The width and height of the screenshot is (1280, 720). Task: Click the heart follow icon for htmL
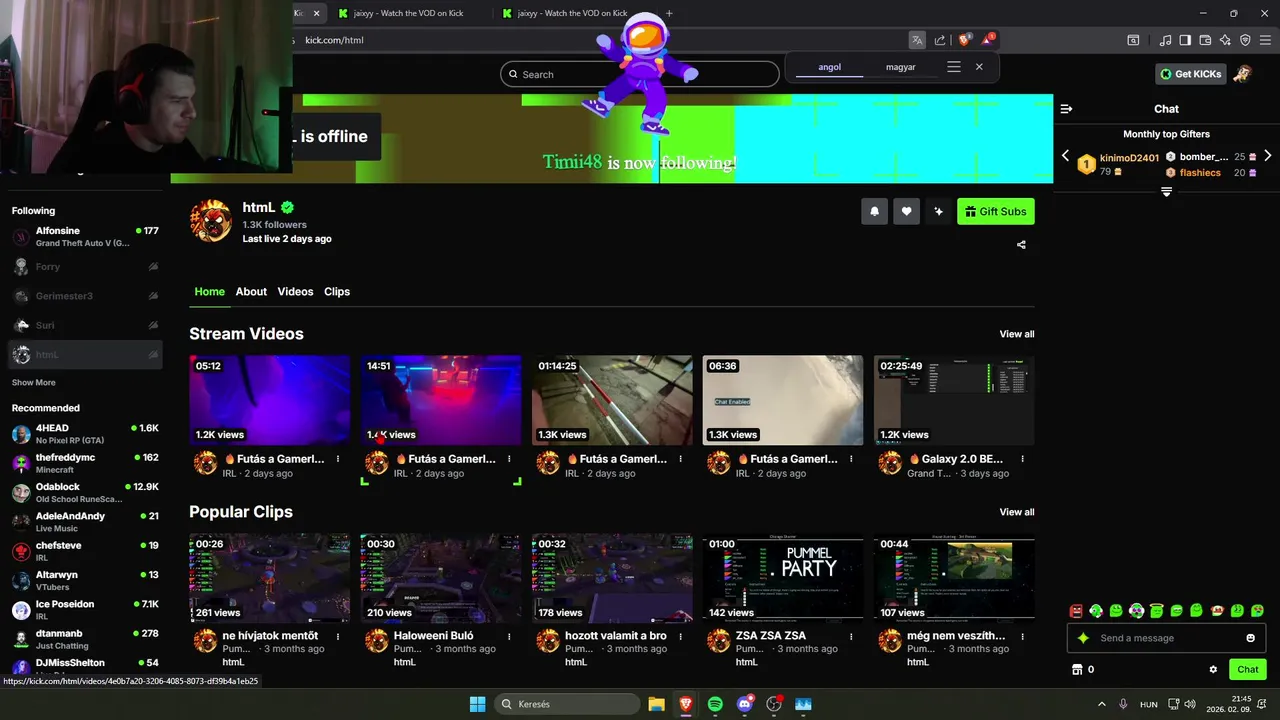point(906,211)
